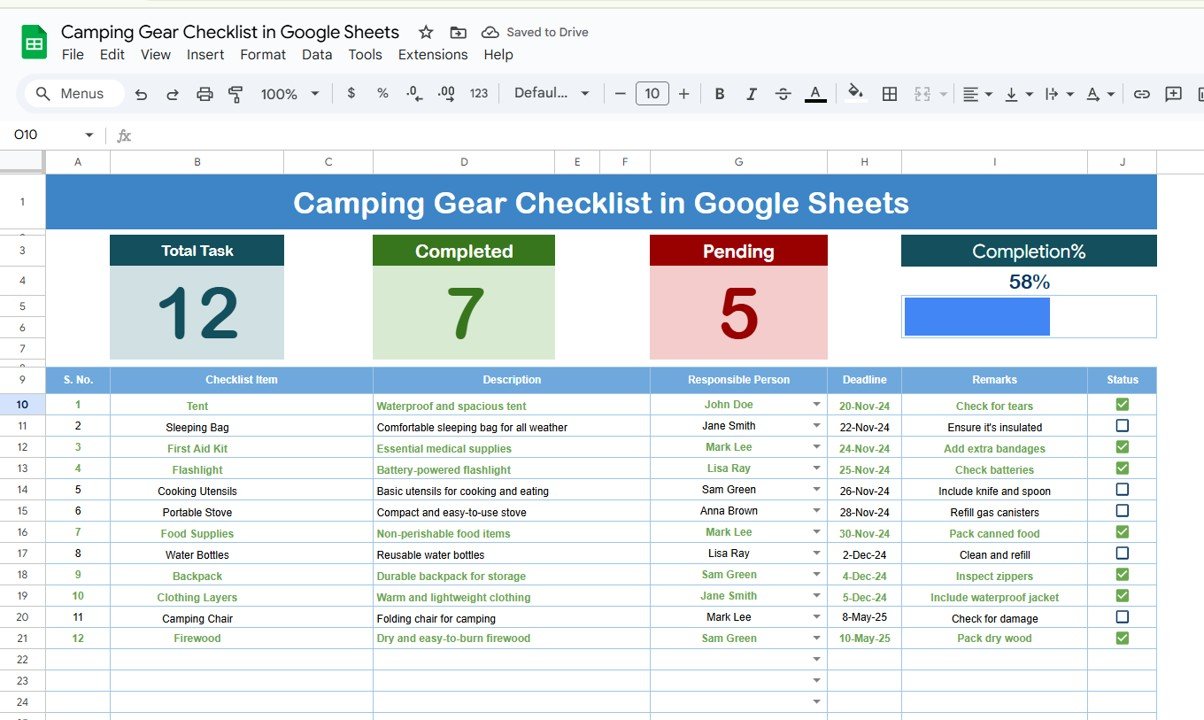The width and height of the screenshot is (1204, 720).
Task: Click the horizontal align icon
Action: (970, 94)
